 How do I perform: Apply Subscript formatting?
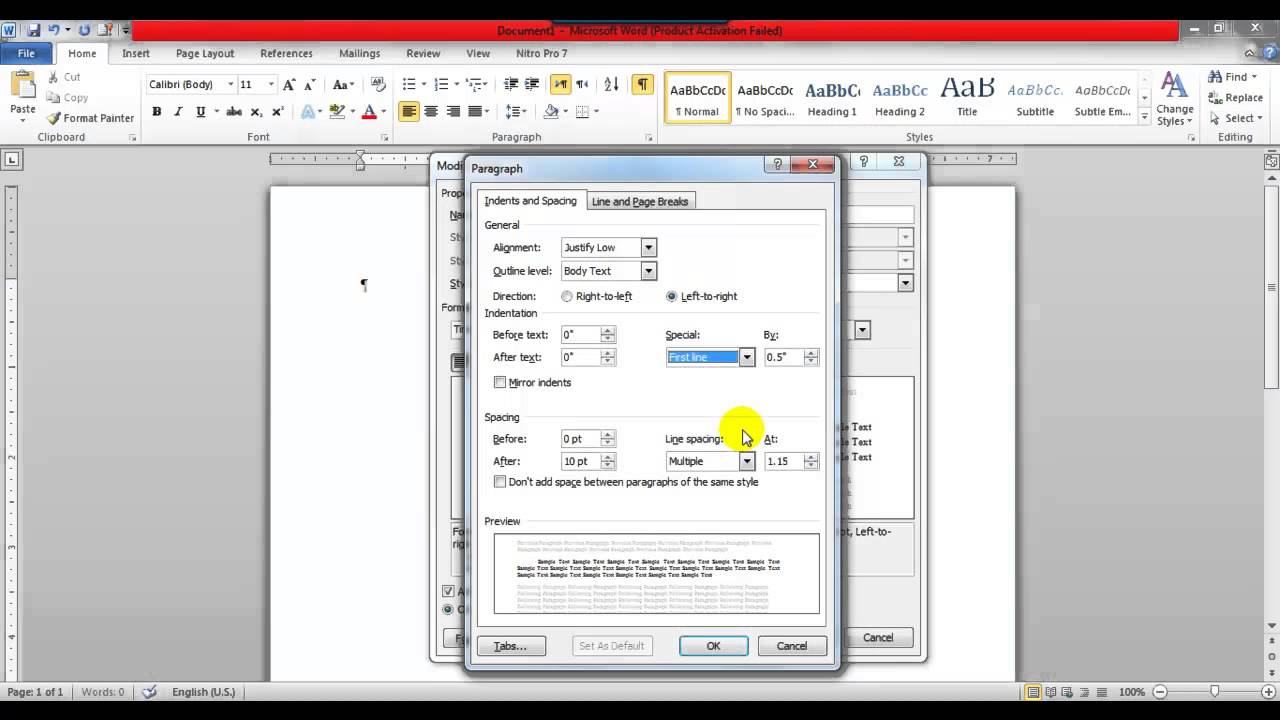pyautogui.click(x=256, y=112)
